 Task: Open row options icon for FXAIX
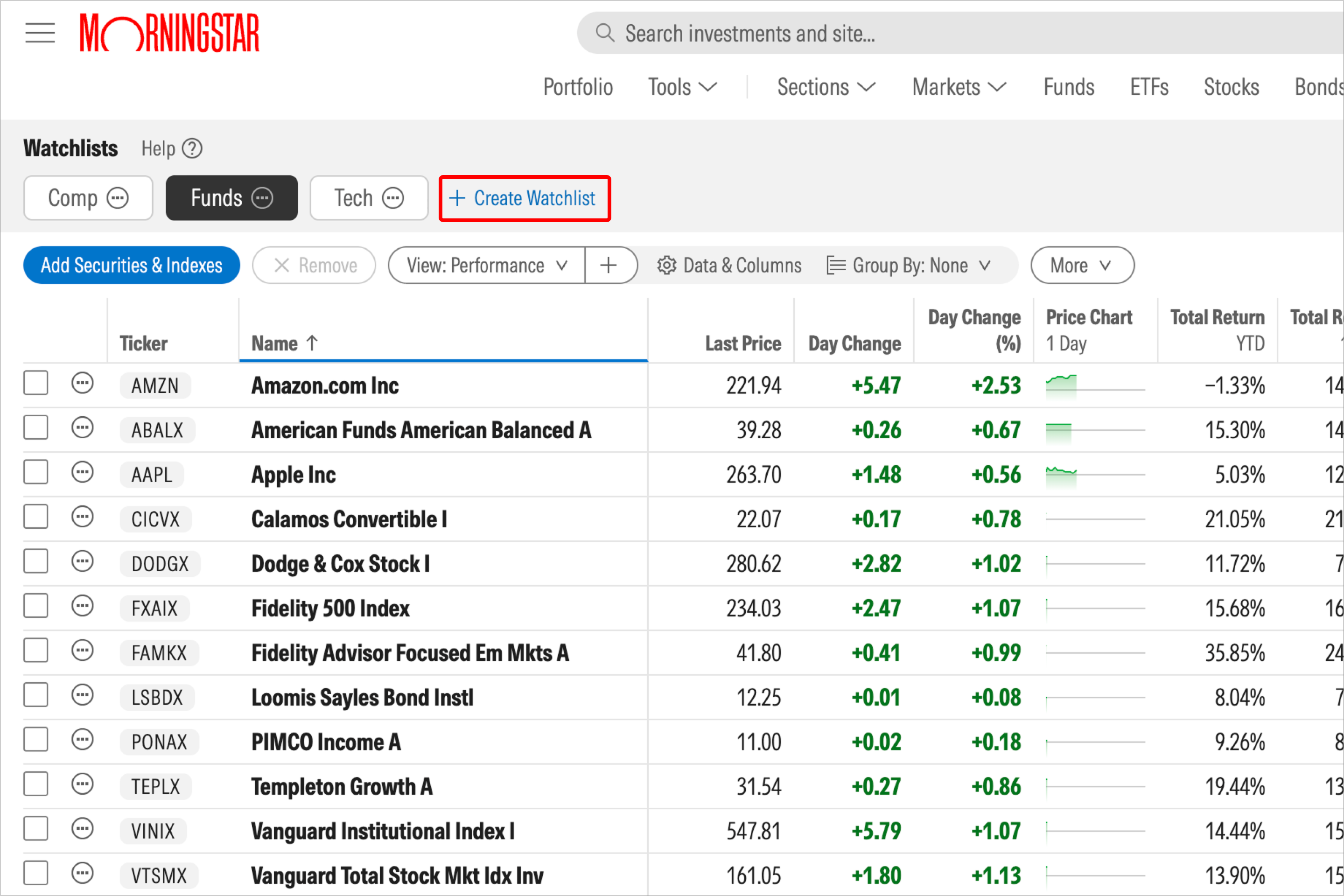point(82,606)
